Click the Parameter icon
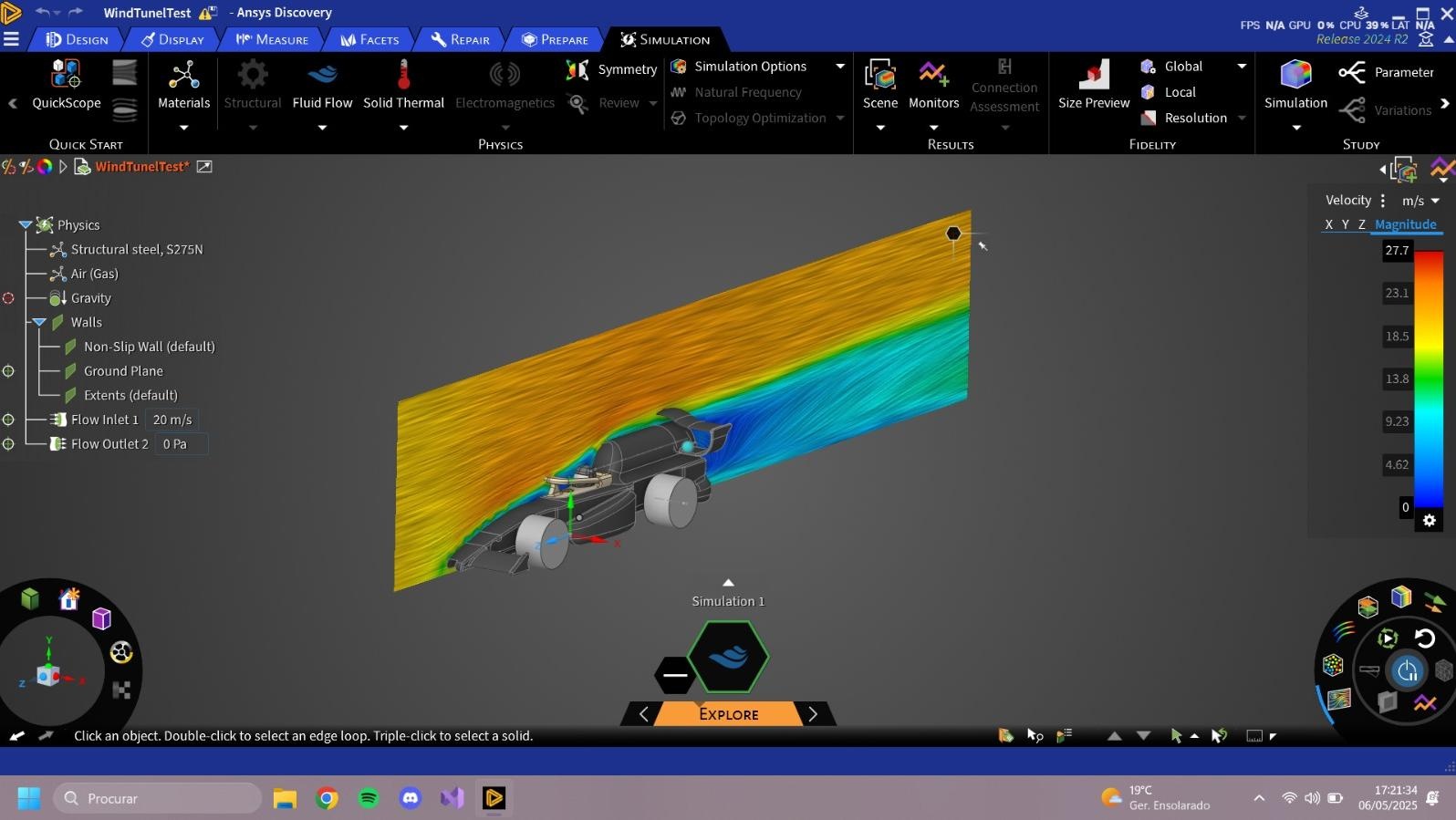The image size is (1456, 820). tap(1352, 72)
